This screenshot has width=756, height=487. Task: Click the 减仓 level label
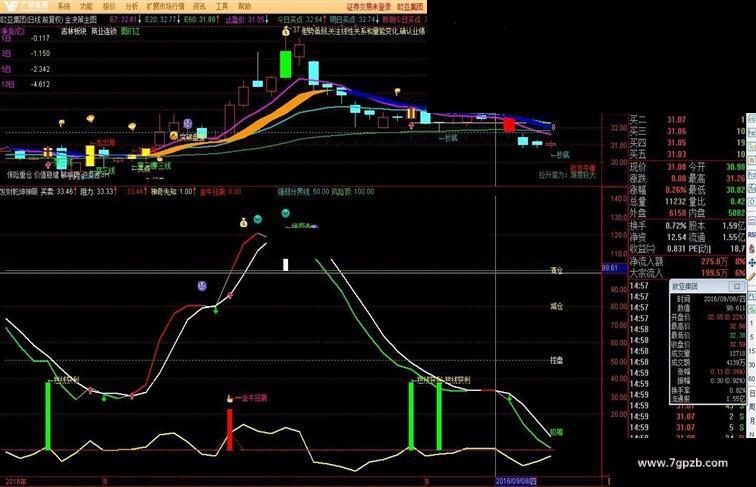556,307
